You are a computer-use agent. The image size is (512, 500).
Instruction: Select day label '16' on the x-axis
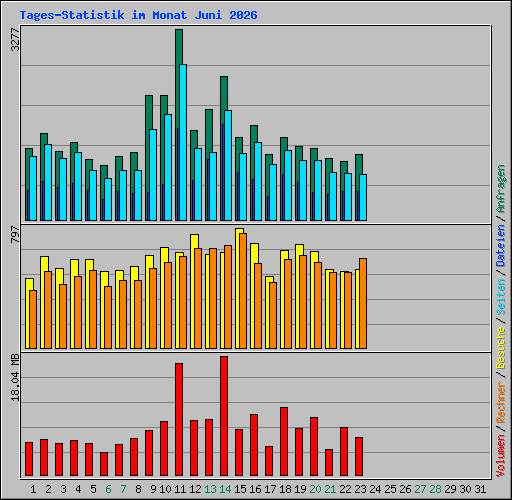tap(255, 489)
